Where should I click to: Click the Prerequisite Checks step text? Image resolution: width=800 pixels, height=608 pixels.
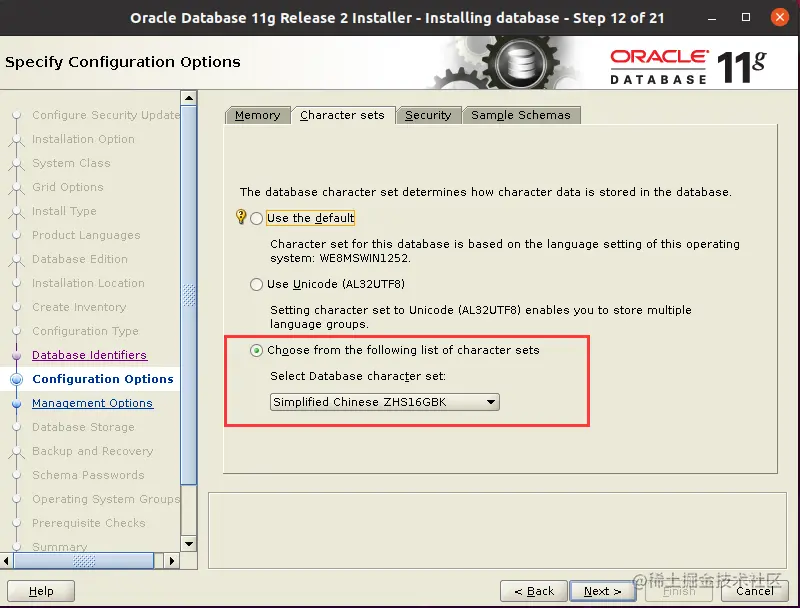point(89,523)
